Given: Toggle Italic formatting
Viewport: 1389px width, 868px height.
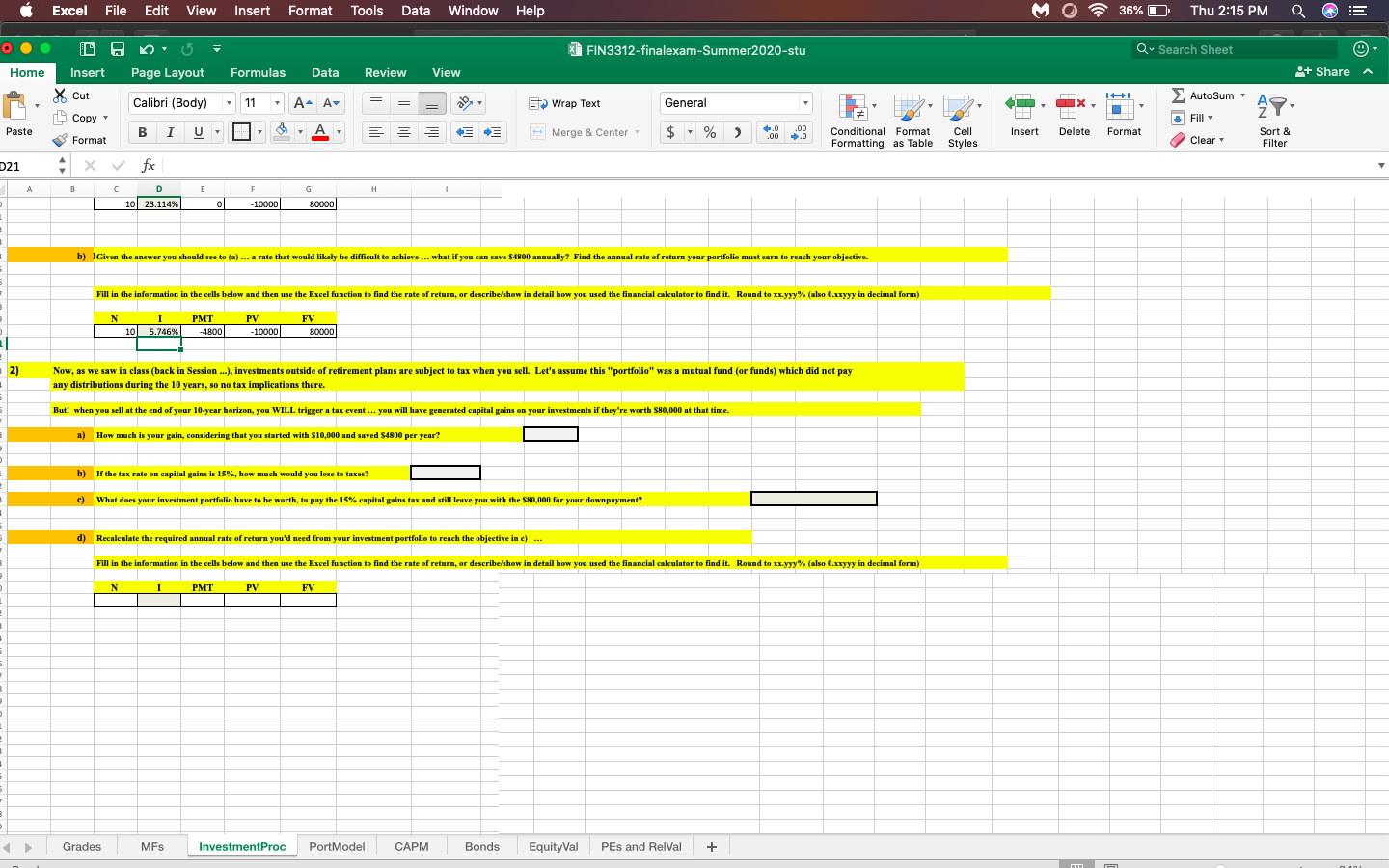Looking at the screenshot, I should [x=171, y=132].
